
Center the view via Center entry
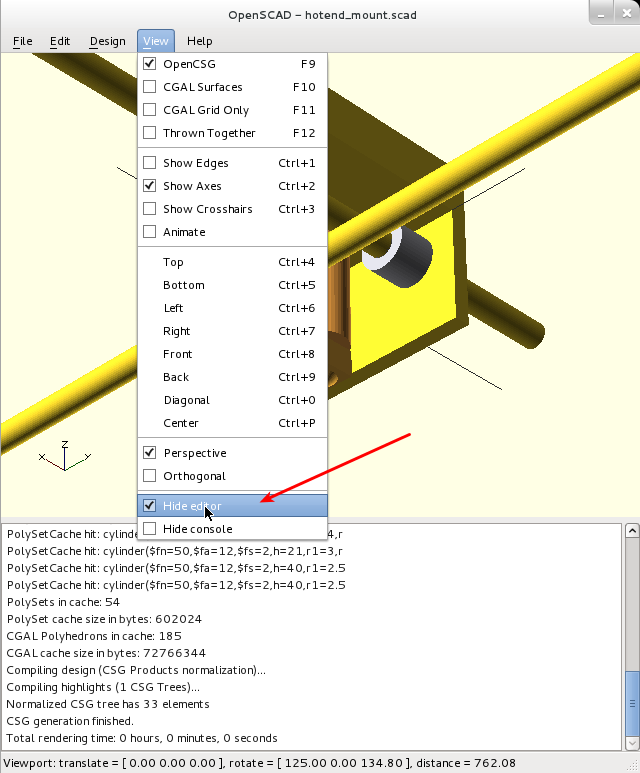point(232,423)
